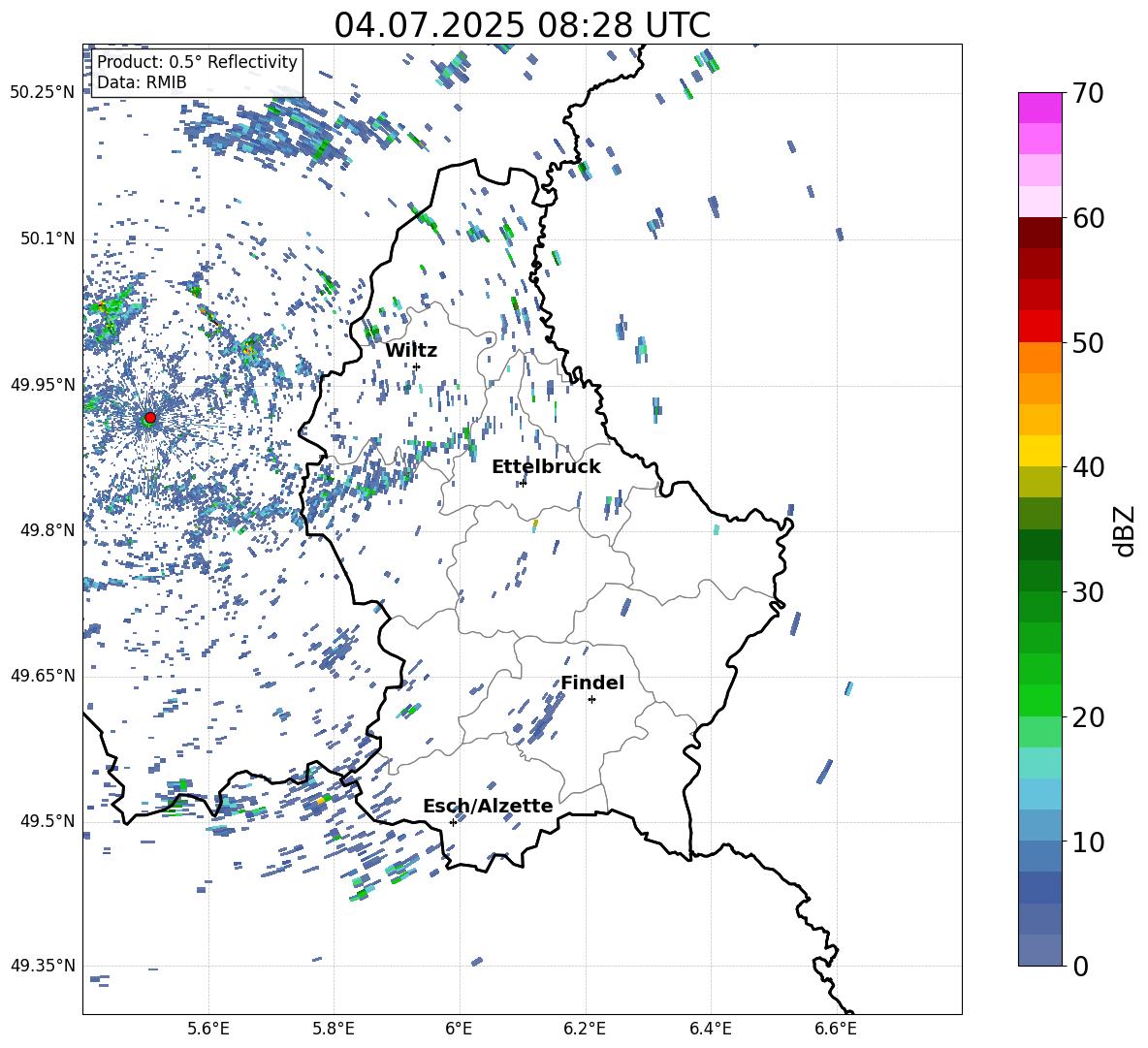This screenshot has height=1048, width=1148.
Task: Click the Esch/Alzette cross location marker
Action: [x=453, y=822]
